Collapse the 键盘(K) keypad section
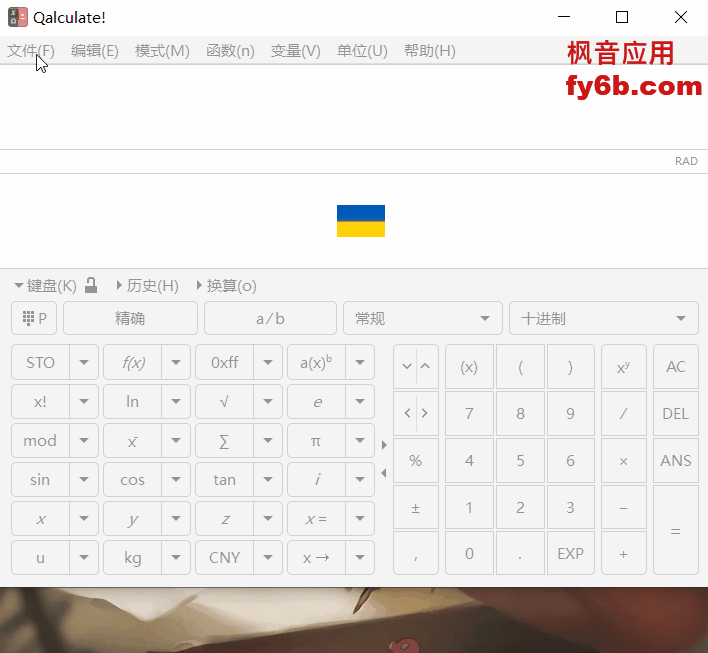This screenshot has height=653, width=708. point(45,285)
